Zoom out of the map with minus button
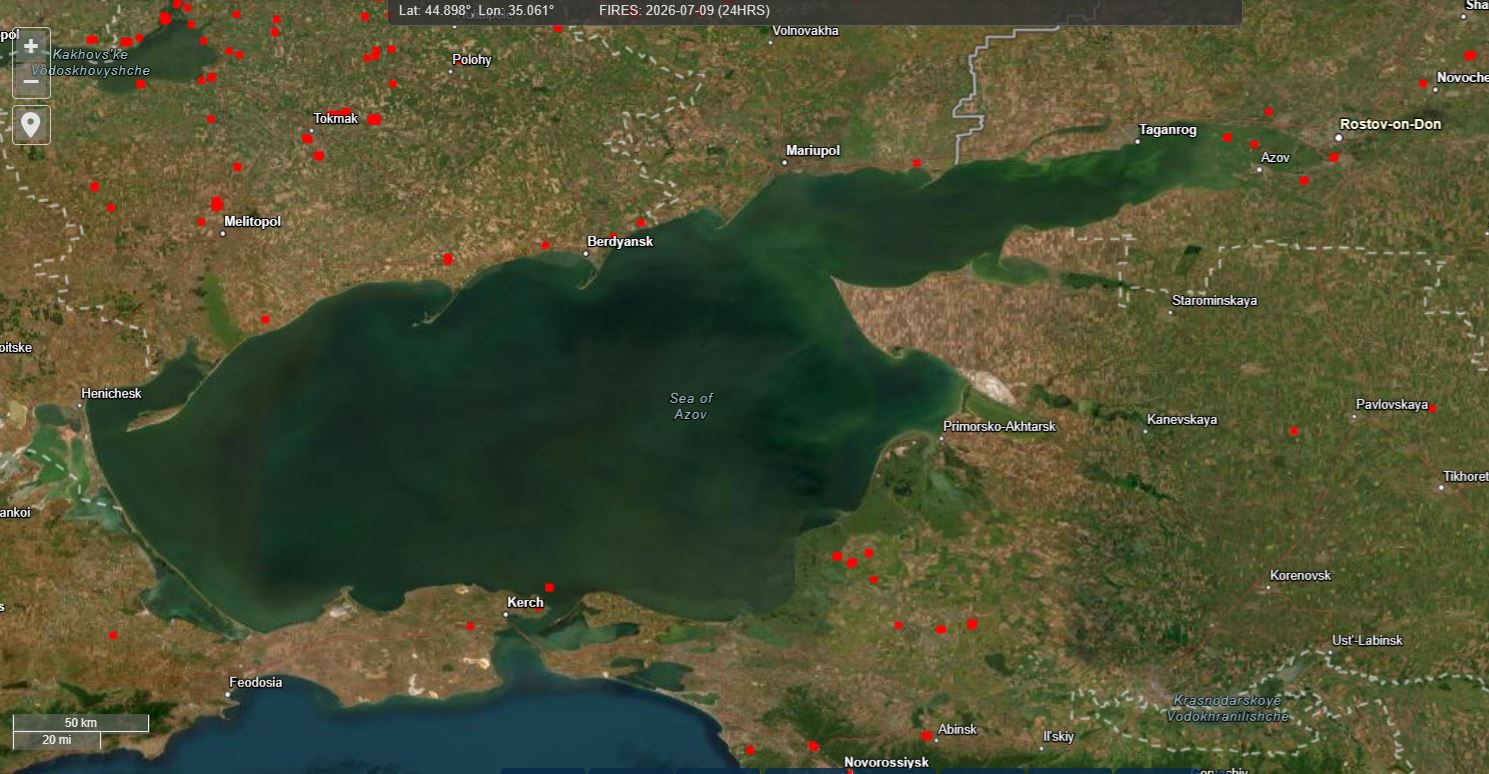This screenshot has width=1489, height=774. point(31,81)
